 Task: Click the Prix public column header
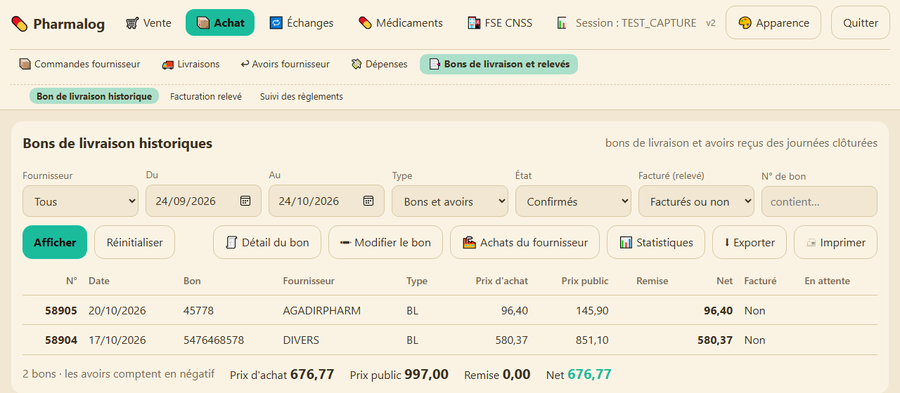click(x=585, y=281)
